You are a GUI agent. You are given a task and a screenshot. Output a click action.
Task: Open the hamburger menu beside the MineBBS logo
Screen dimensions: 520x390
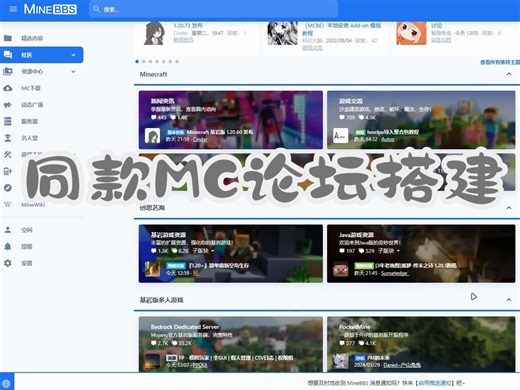pyautogui.click(x=13, y=9)
